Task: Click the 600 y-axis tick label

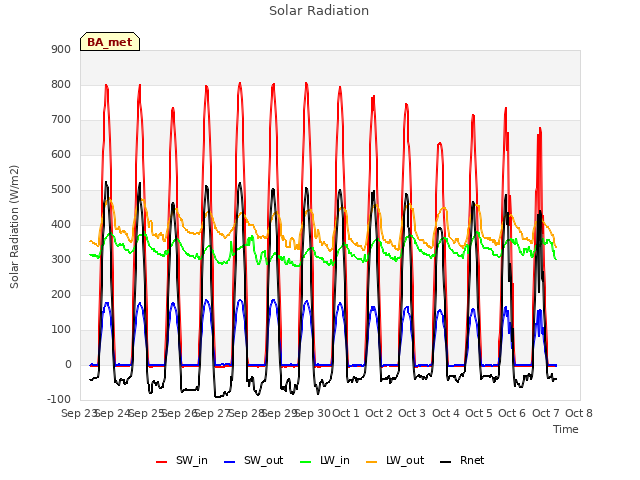Action: point(61,155)
